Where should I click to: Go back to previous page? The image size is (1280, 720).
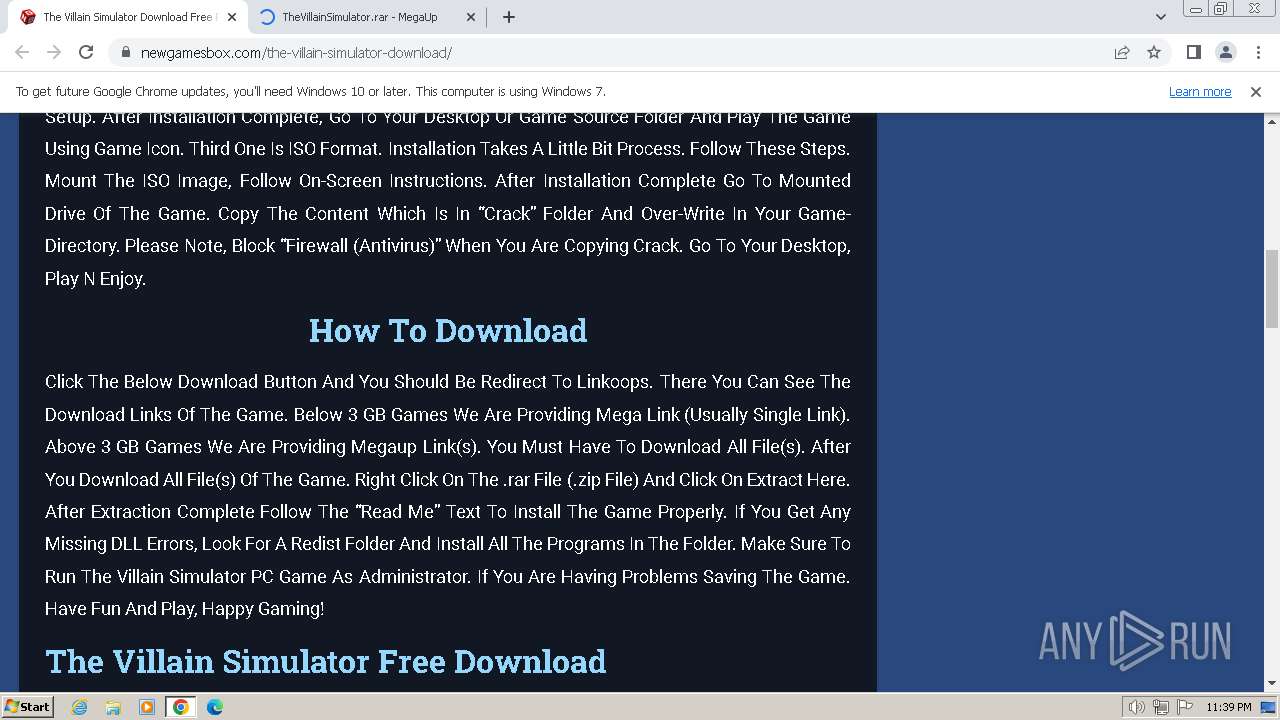[x=22, y=53]
